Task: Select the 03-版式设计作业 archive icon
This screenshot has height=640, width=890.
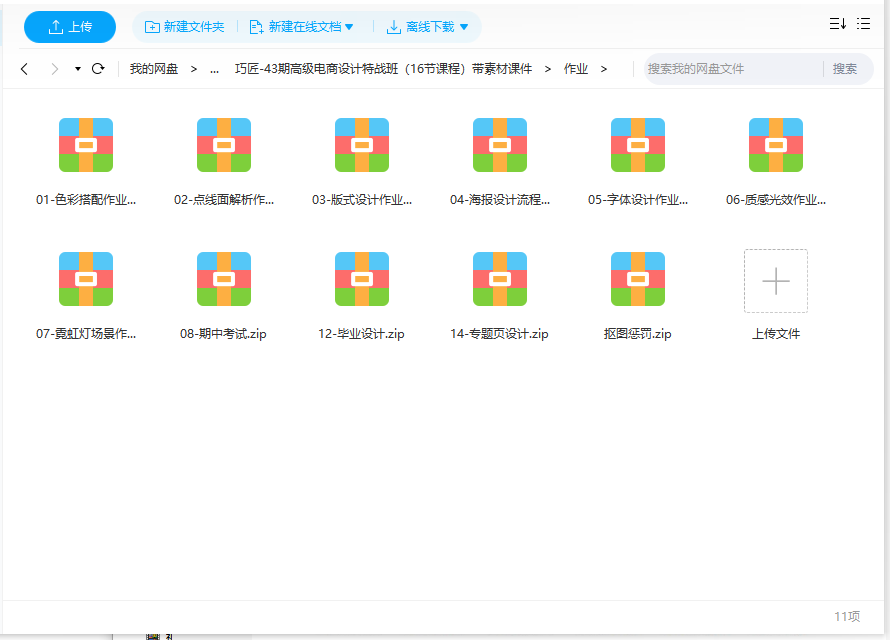Action: [362, 145]
